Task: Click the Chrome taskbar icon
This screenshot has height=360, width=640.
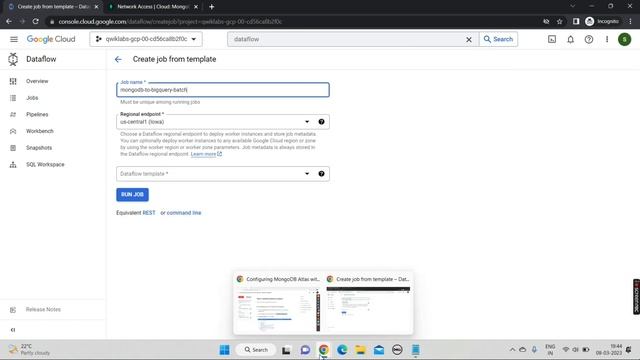Action: (x=324, y=350)
